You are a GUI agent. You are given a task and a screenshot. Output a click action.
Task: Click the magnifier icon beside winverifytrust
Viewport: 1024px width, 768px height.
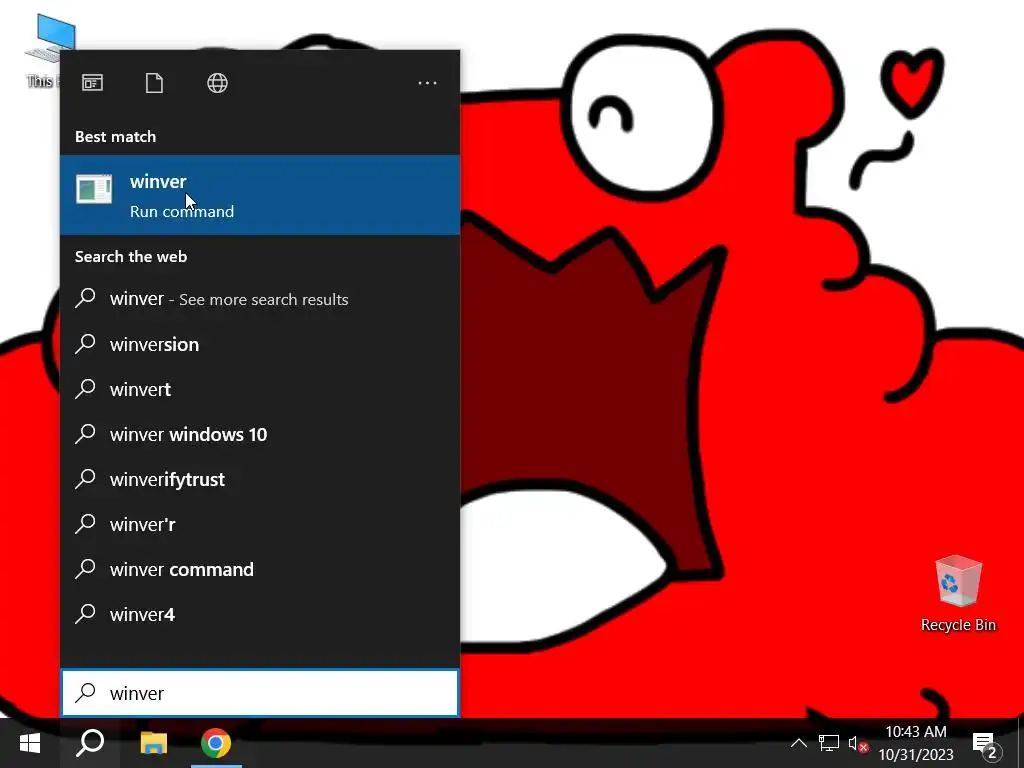click(85, 479)
